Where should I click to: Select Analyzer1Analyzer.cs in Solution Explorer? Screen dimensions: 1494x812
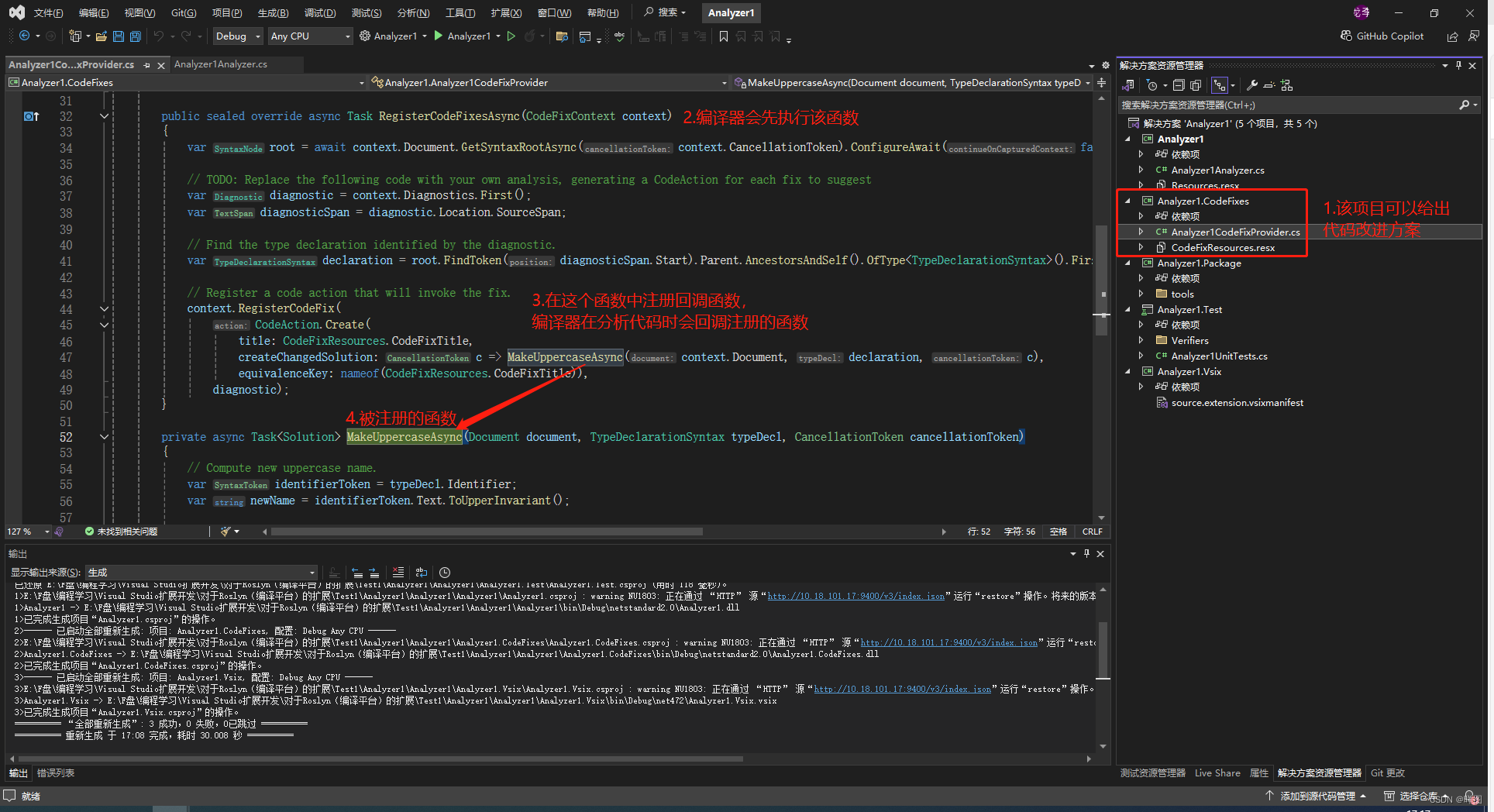(x=1217, y=170)
